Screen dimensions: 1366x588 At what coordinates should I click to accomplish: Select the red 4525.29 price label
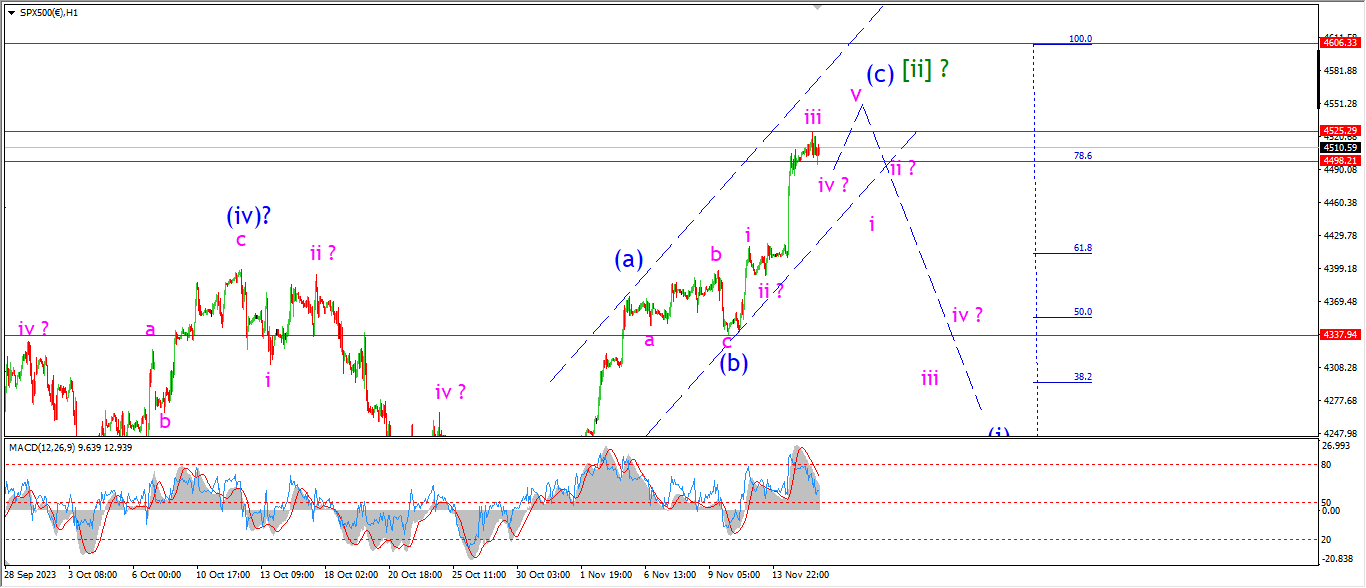(x=1339, y=131)
